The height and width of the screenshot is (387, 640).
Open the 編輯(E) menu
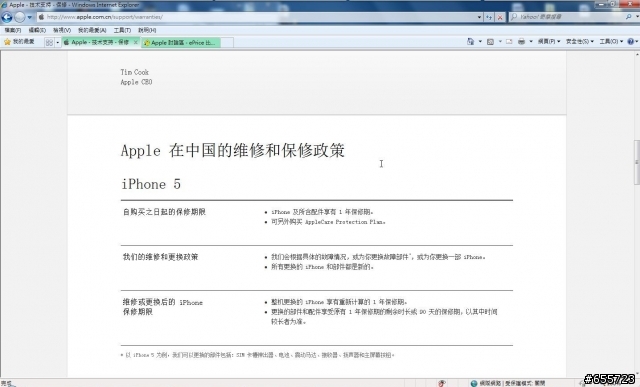click(37, 30)
